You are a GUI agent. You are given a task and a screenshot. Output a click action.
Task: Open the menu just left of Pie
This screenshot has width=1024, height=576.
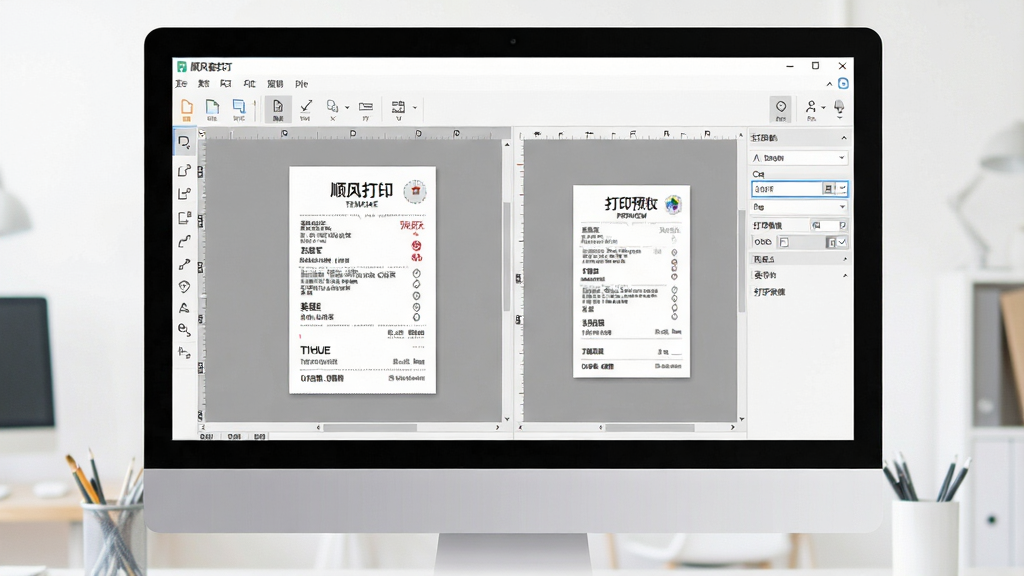pos(275,84)
